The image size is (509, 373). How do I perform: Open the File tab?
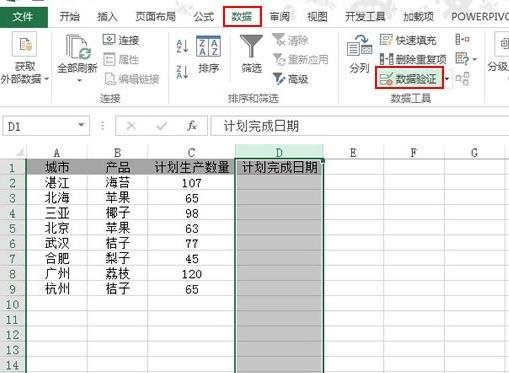pos(23,17)
